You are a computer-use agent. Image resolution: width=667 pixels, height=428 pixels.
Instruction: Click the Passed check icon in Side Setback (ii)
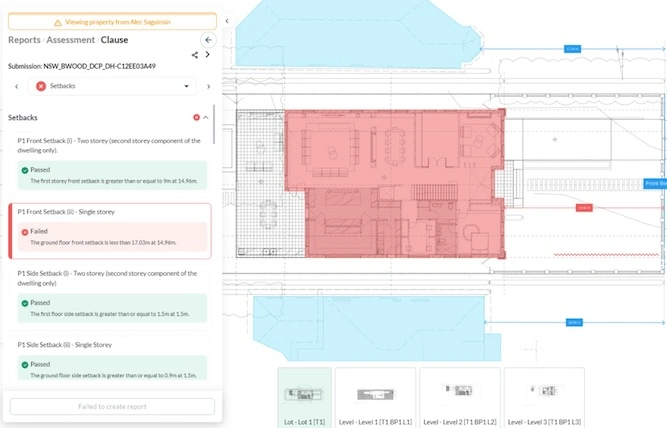coord(25,365)
